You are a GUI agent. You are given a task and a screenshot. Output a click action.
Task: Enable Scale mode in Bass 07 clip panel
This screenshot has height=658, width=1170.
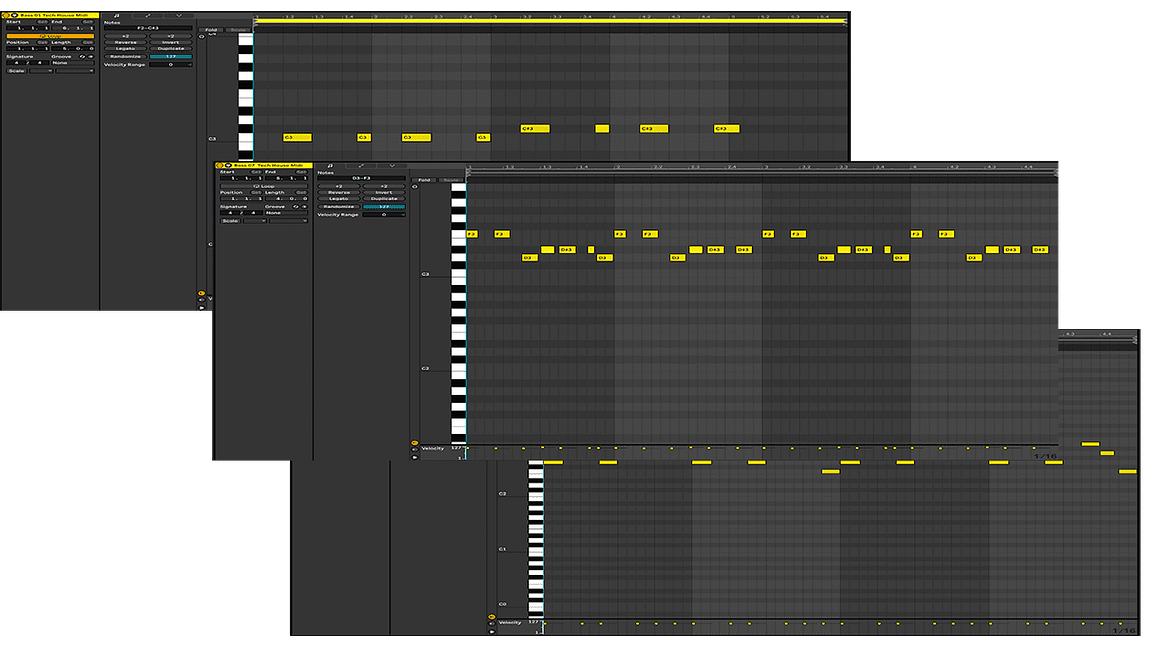point(231,221)
